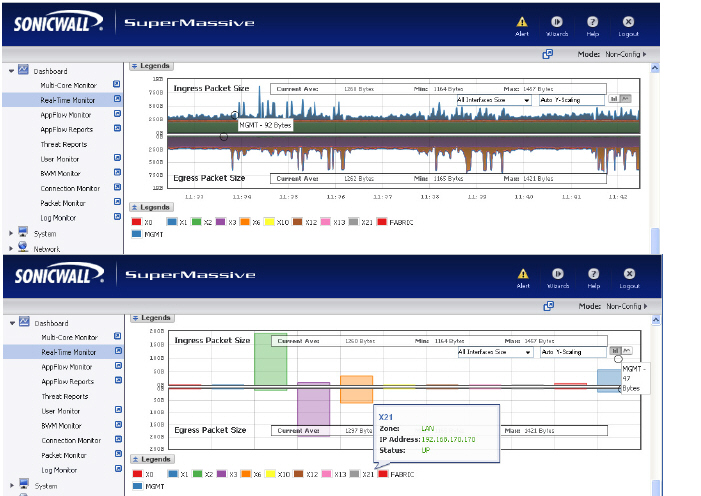701x496 pixels.
Task: Switch to line chart view, upper screenshot
Action: (x=626, y=99)
